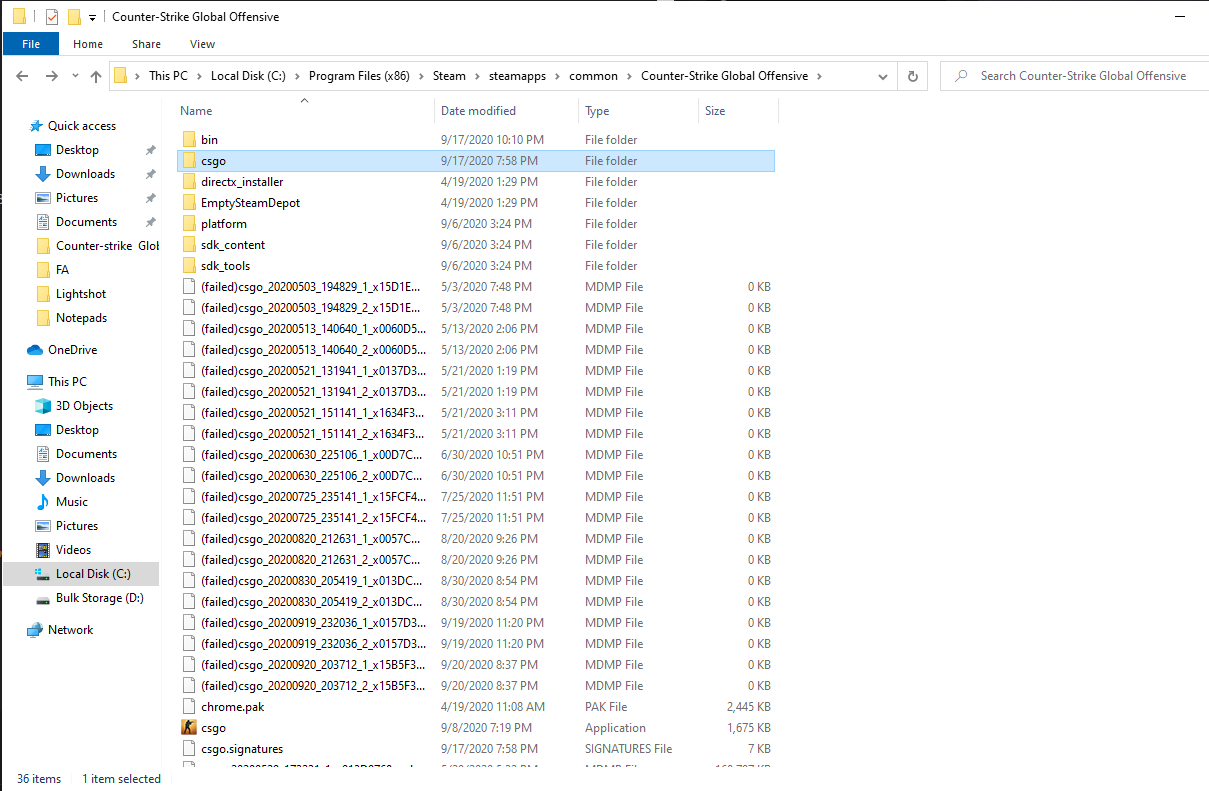Click steamapps in the address breadcrumb

517,76
